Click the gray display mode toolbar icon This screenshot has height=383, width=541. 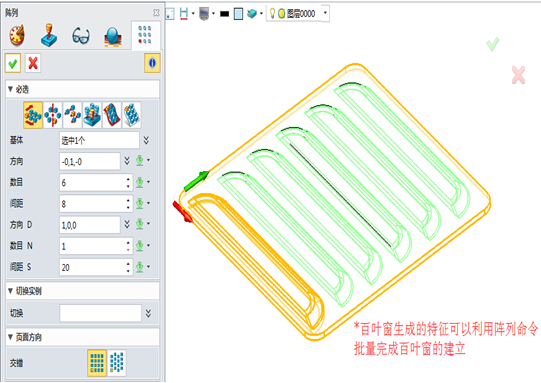204,14
